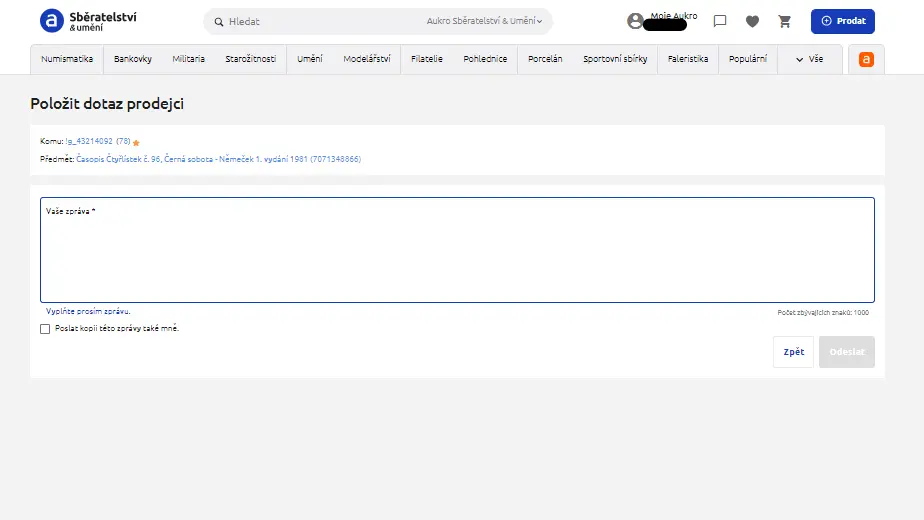924x520 pixels.
Task: Click the orange Aukro icon in the category bar
Action: pyautogui.click(x=866, y=60)
